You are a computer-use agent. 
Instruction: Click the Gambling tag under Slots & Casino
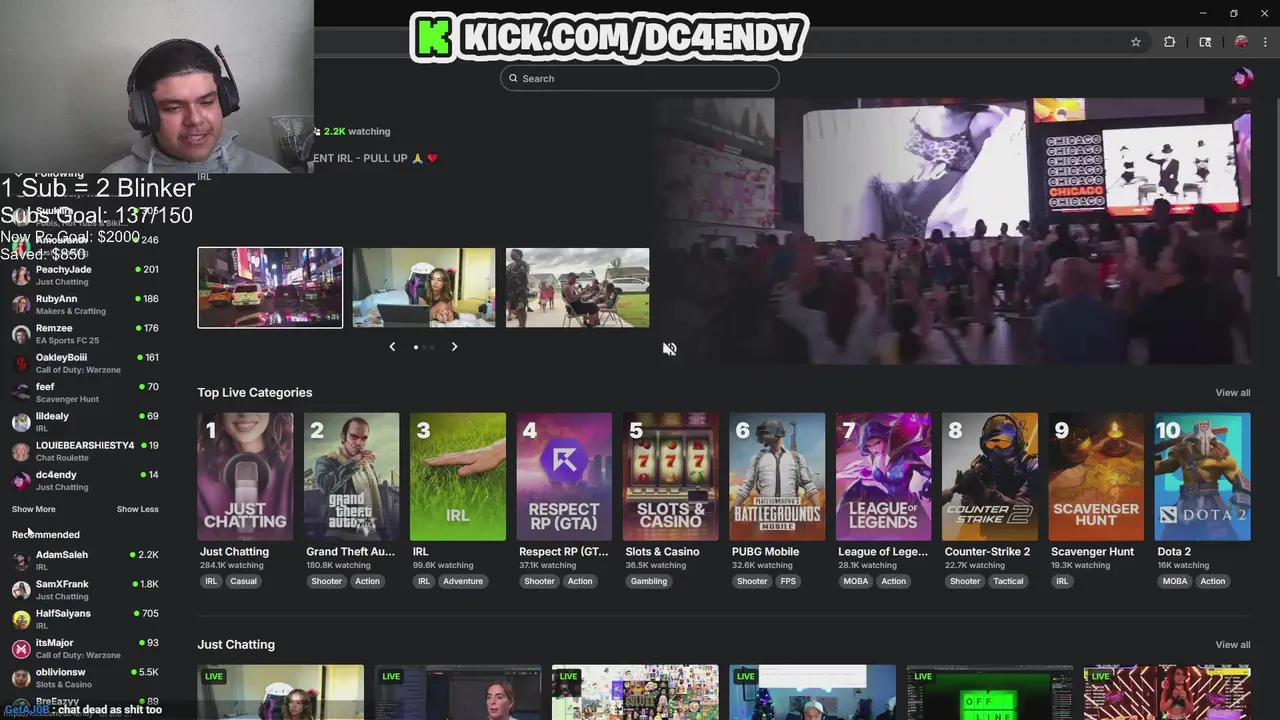tap(649, 581)
